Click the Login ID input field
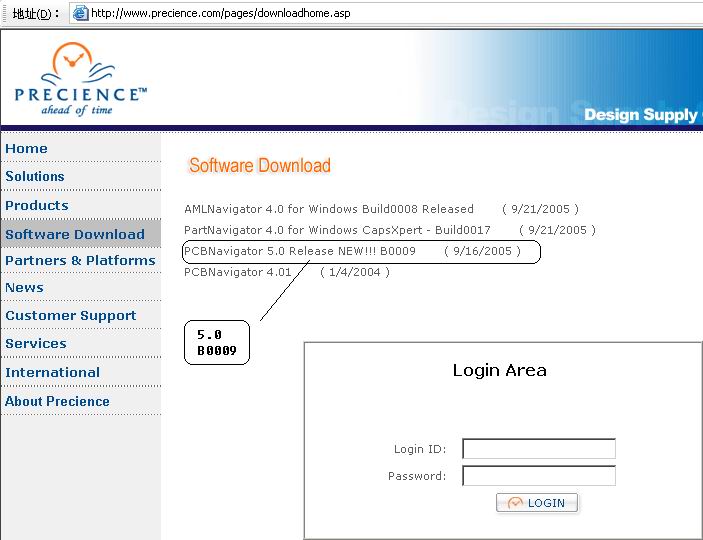Viewport: 703px width, 540px height. point(539,449)
